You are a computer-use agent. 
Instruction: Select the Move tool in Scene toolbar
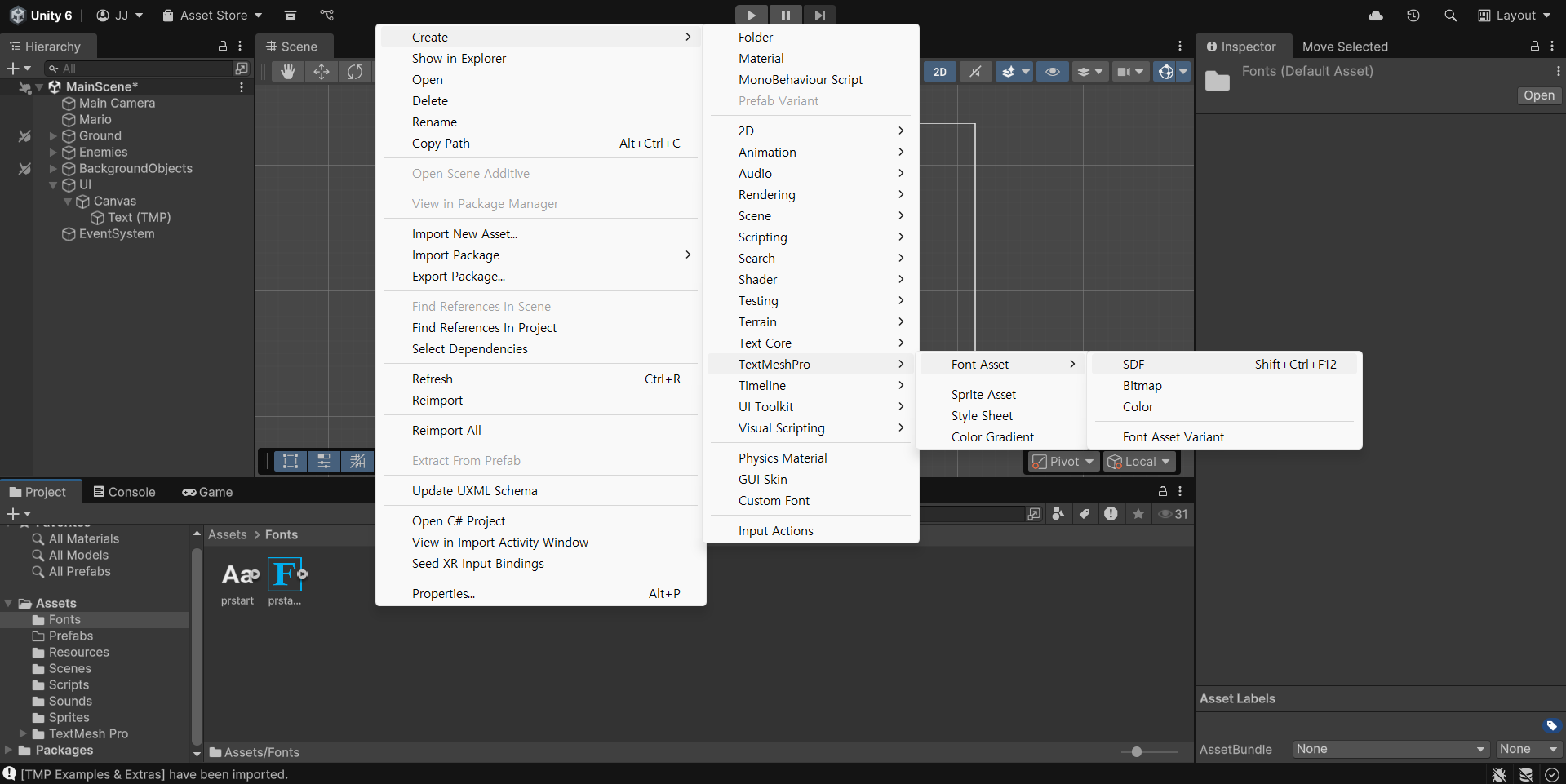pyautogui.click(x=322, y=72)
